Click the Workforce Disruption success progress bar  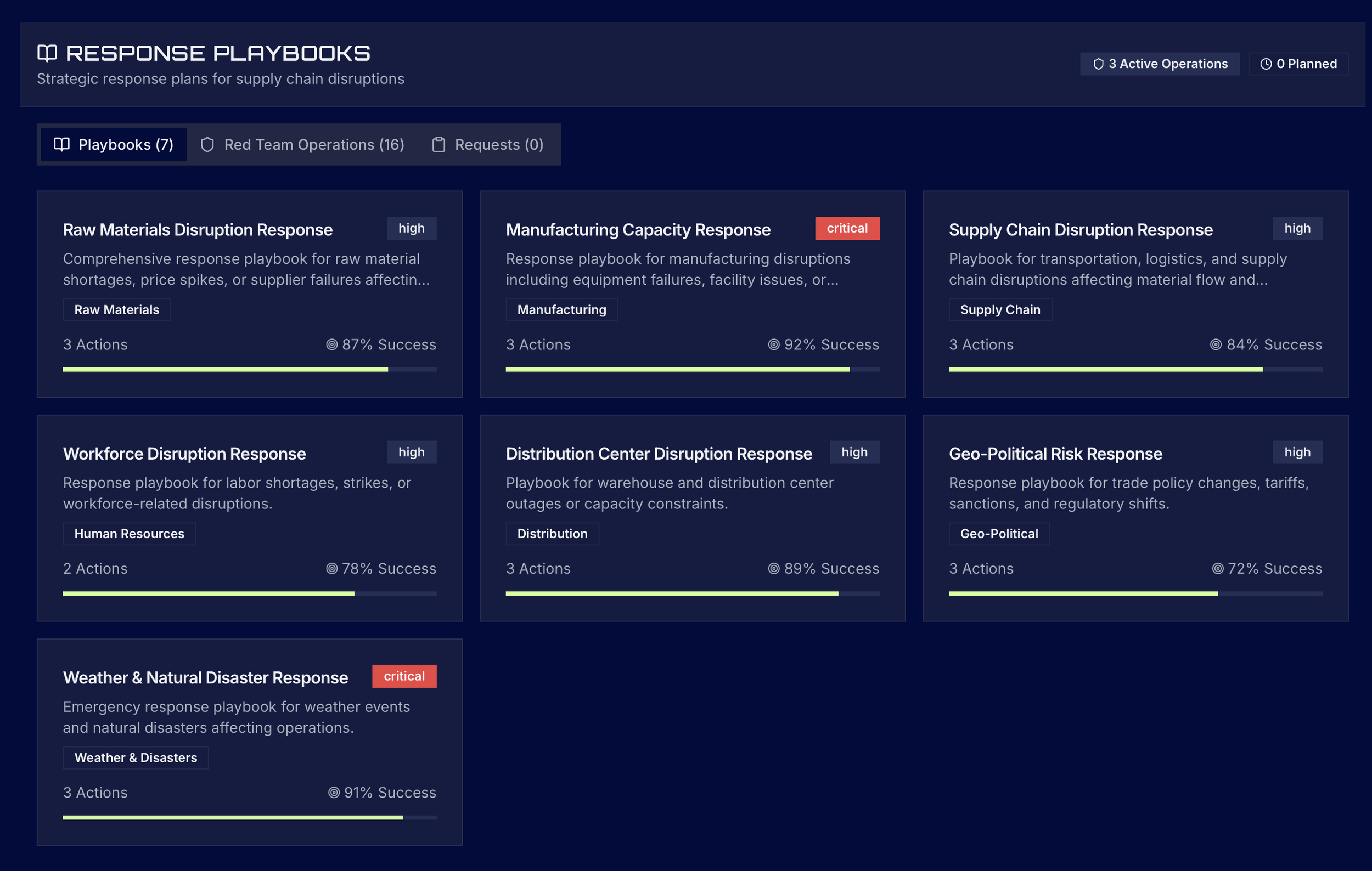point(249,593)
